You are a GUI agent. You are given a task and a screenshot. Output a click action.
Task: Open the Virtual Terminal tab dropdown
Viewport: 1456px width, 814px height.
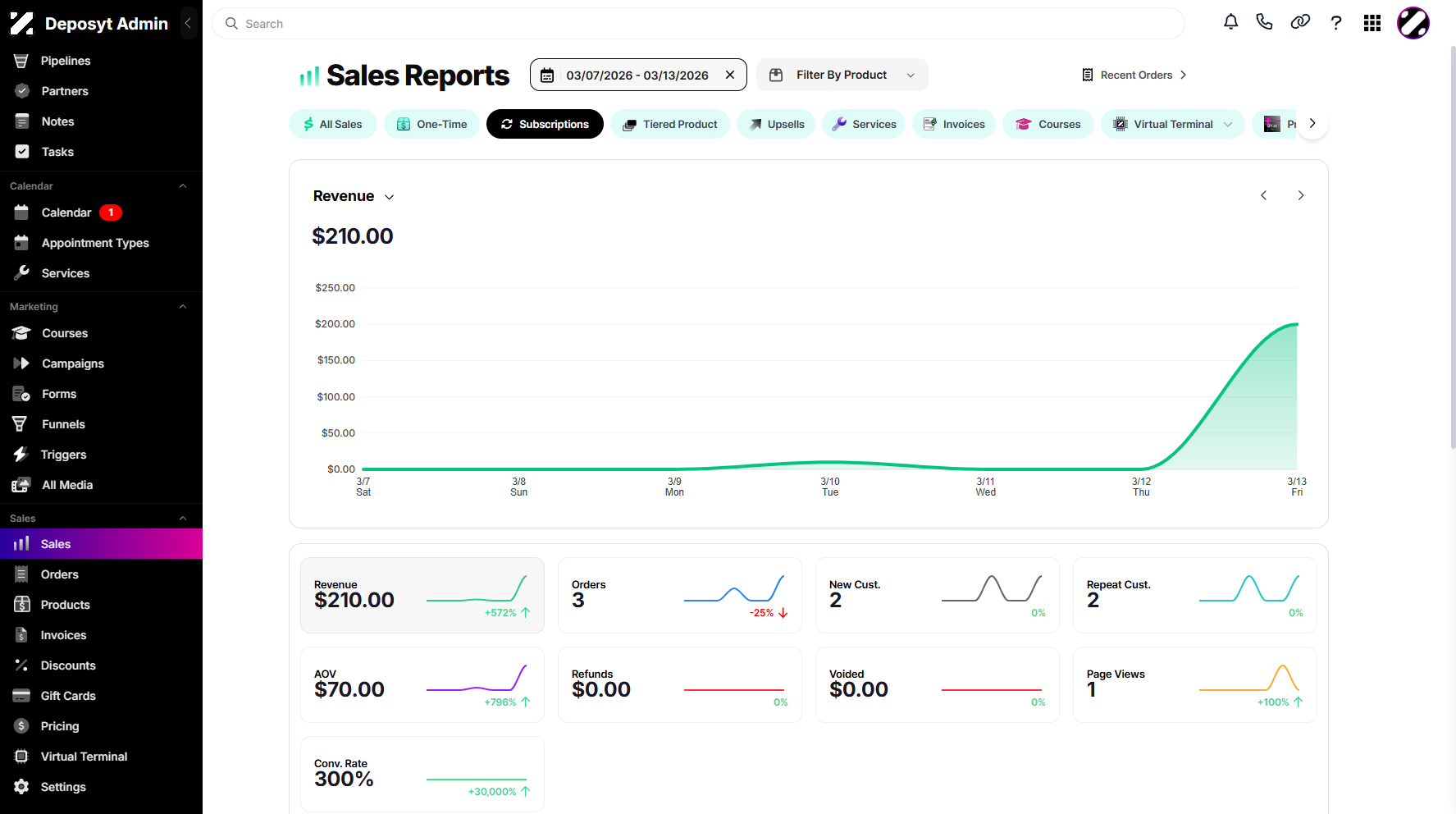[x=1228, y=124]
